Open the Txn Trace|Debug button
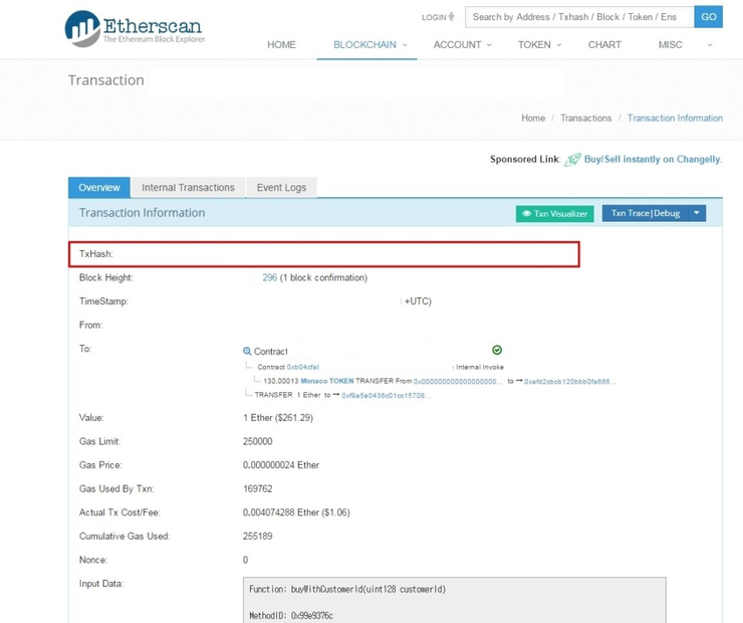743x623 pixels. coord(645,213)
